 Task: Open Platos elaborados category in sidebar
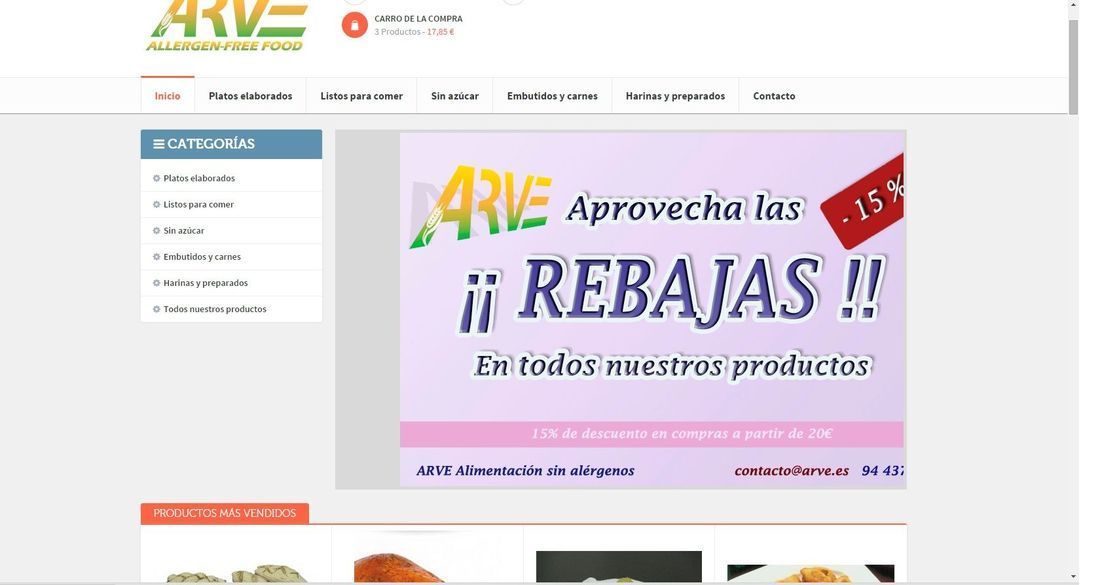coord(199,178)
